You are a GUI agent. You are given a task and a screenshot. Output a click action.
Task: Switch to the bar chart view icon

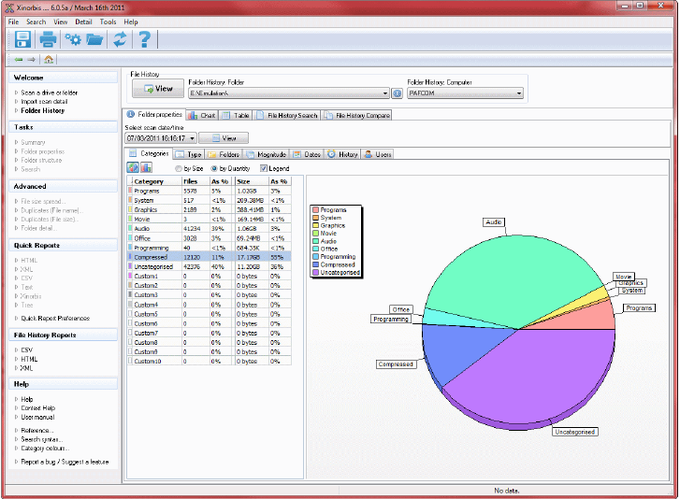[146, 168]
